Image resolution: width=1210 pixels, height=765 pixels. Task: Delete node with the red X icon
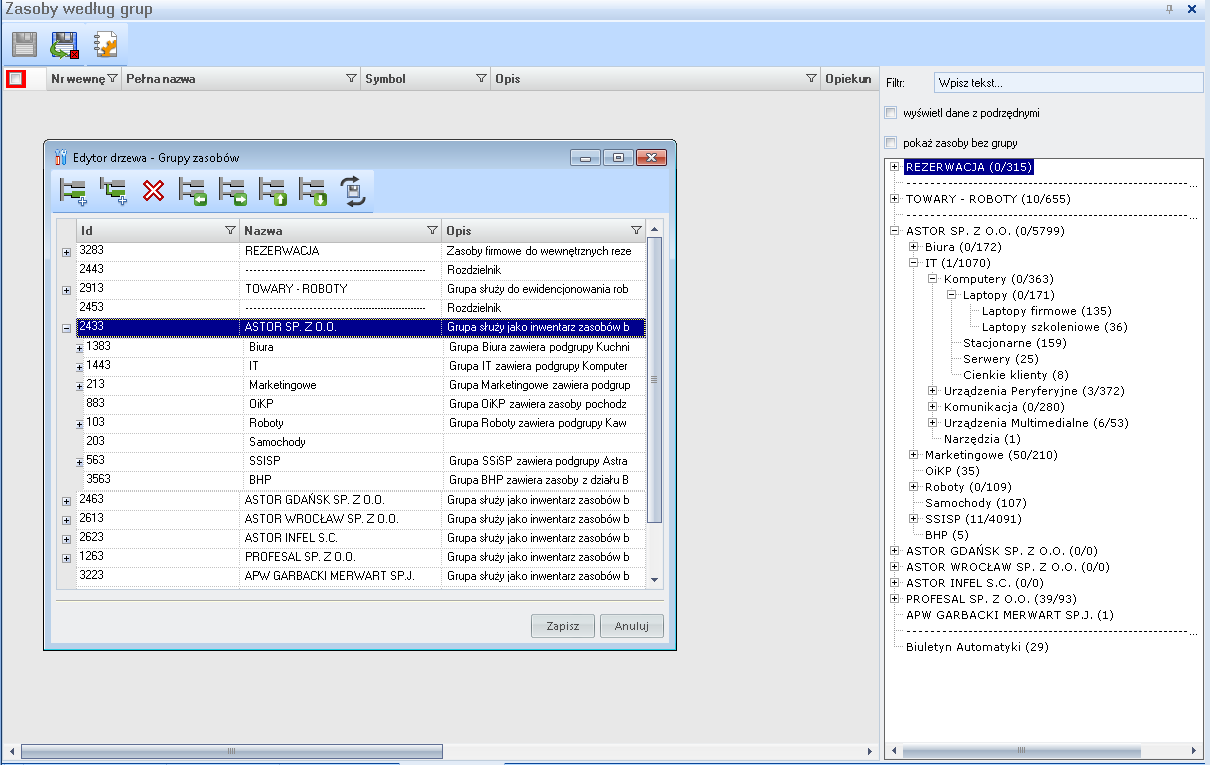click(153, 190)
